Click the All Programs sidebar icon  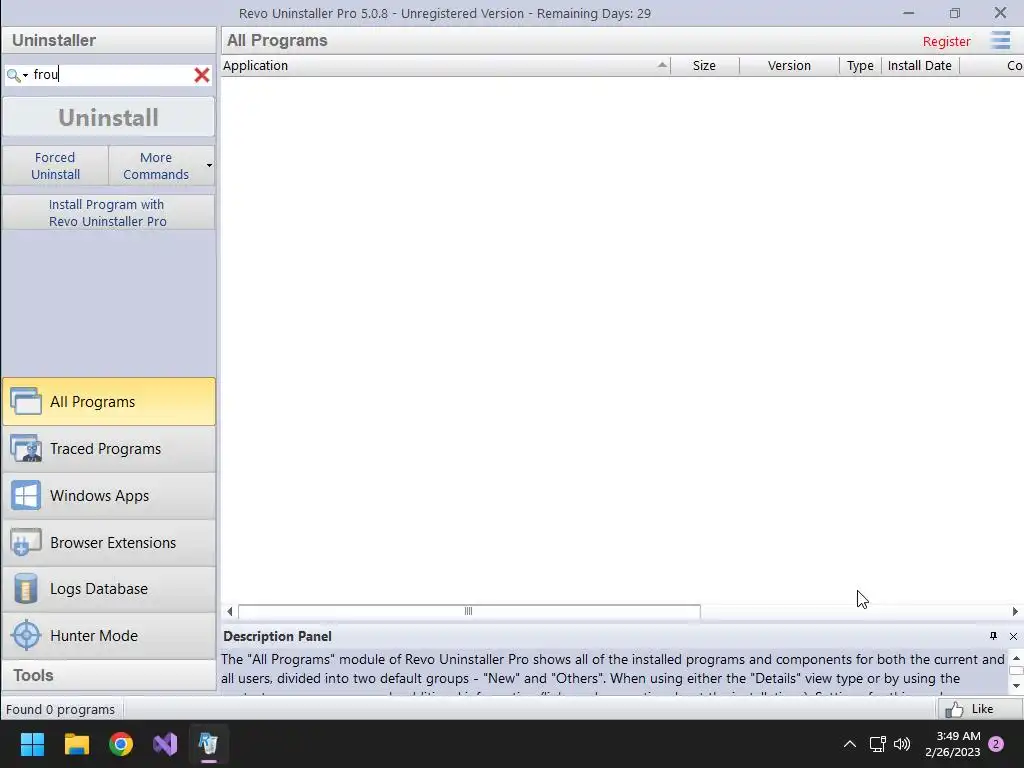coord(26,402)
